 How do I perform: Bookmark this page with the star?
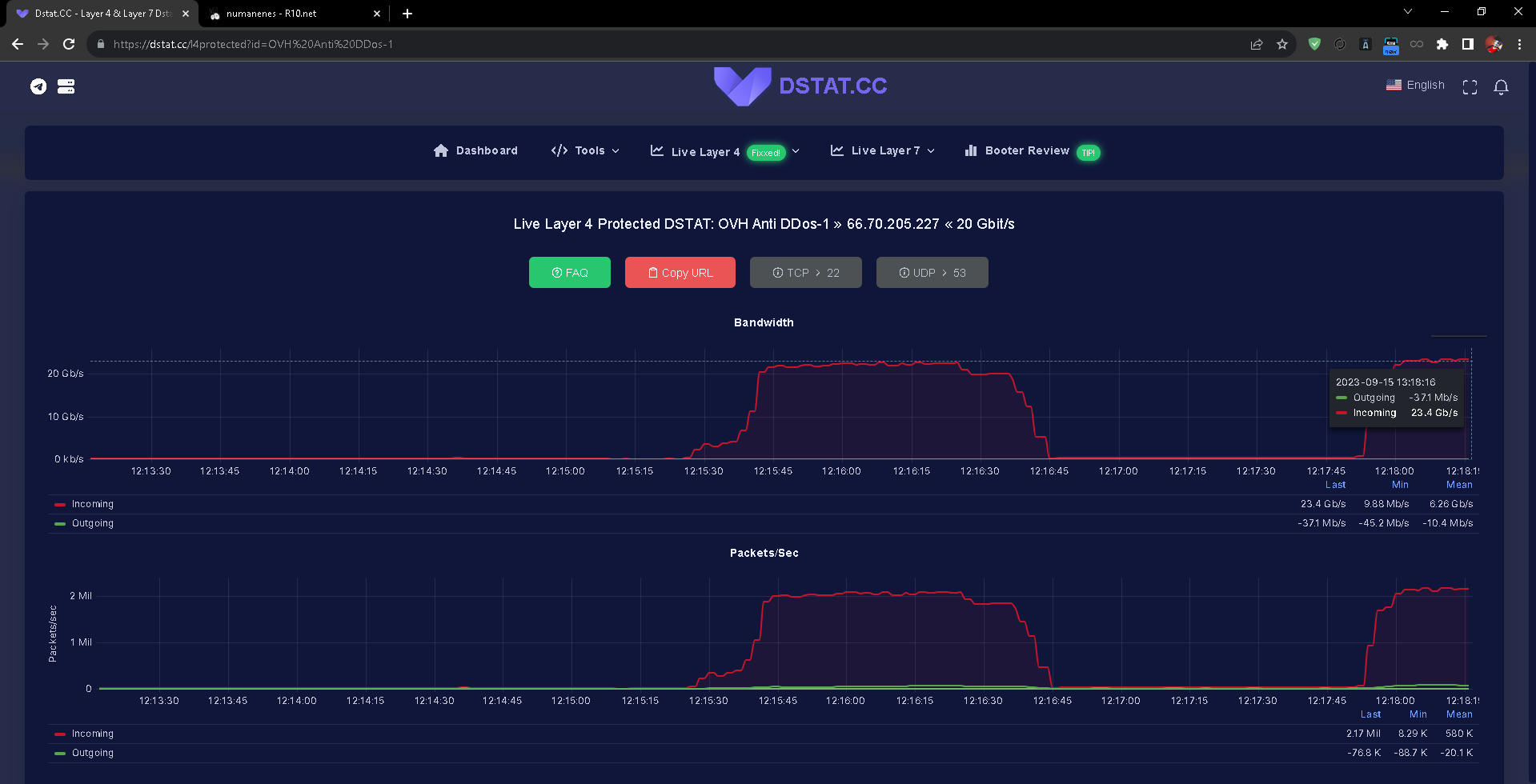pos(1282,44)
